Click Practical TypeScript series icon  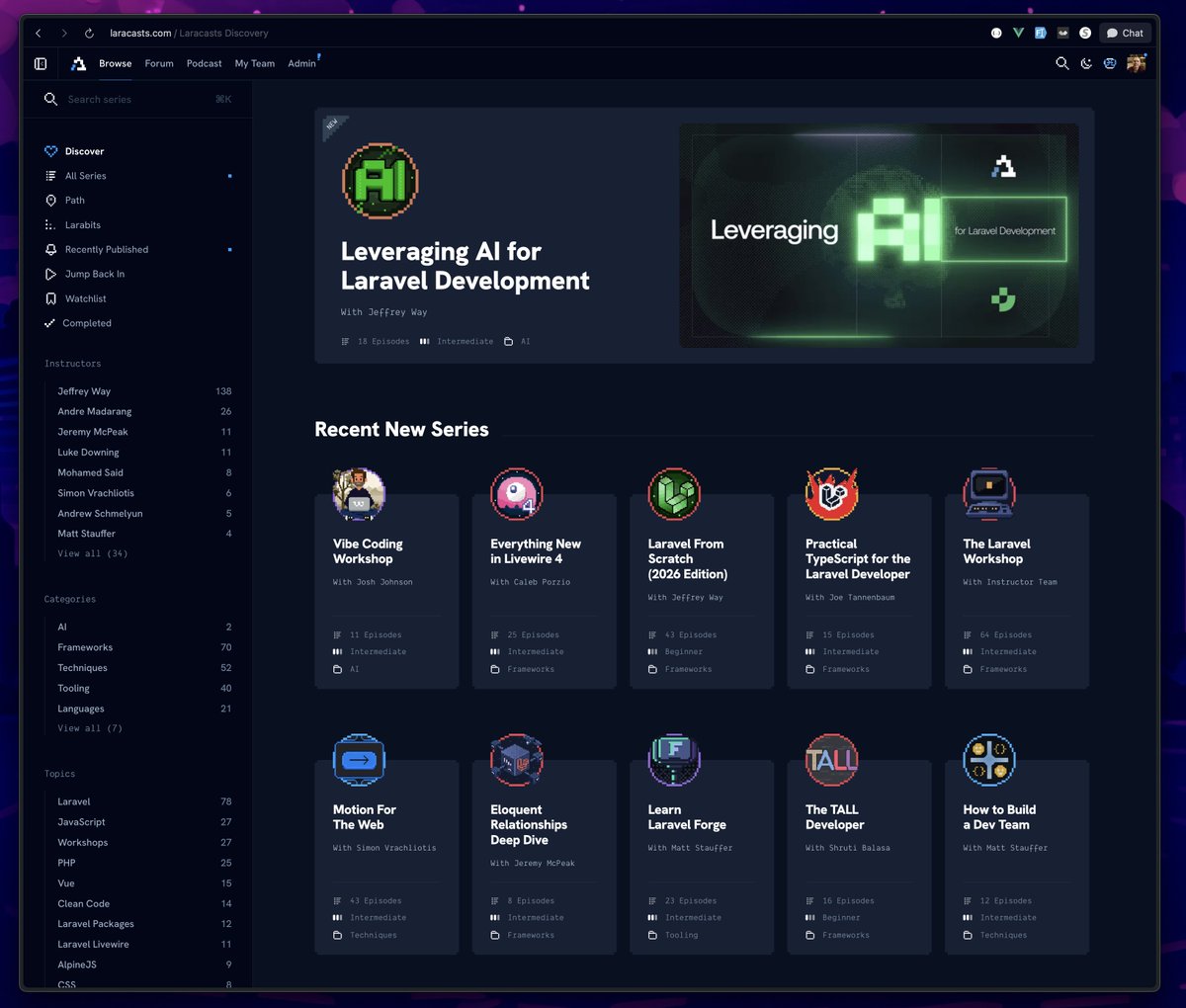click(x=831, y=494)
